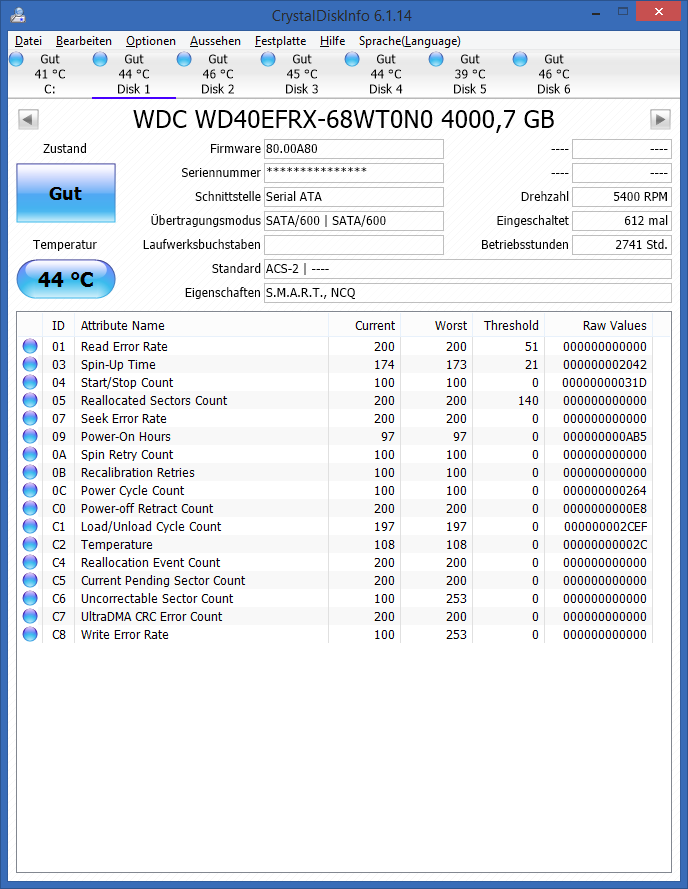The height and width of the screenshot is (889, 688).
Task: Open the Optionen menu
Action: (151, 41)
